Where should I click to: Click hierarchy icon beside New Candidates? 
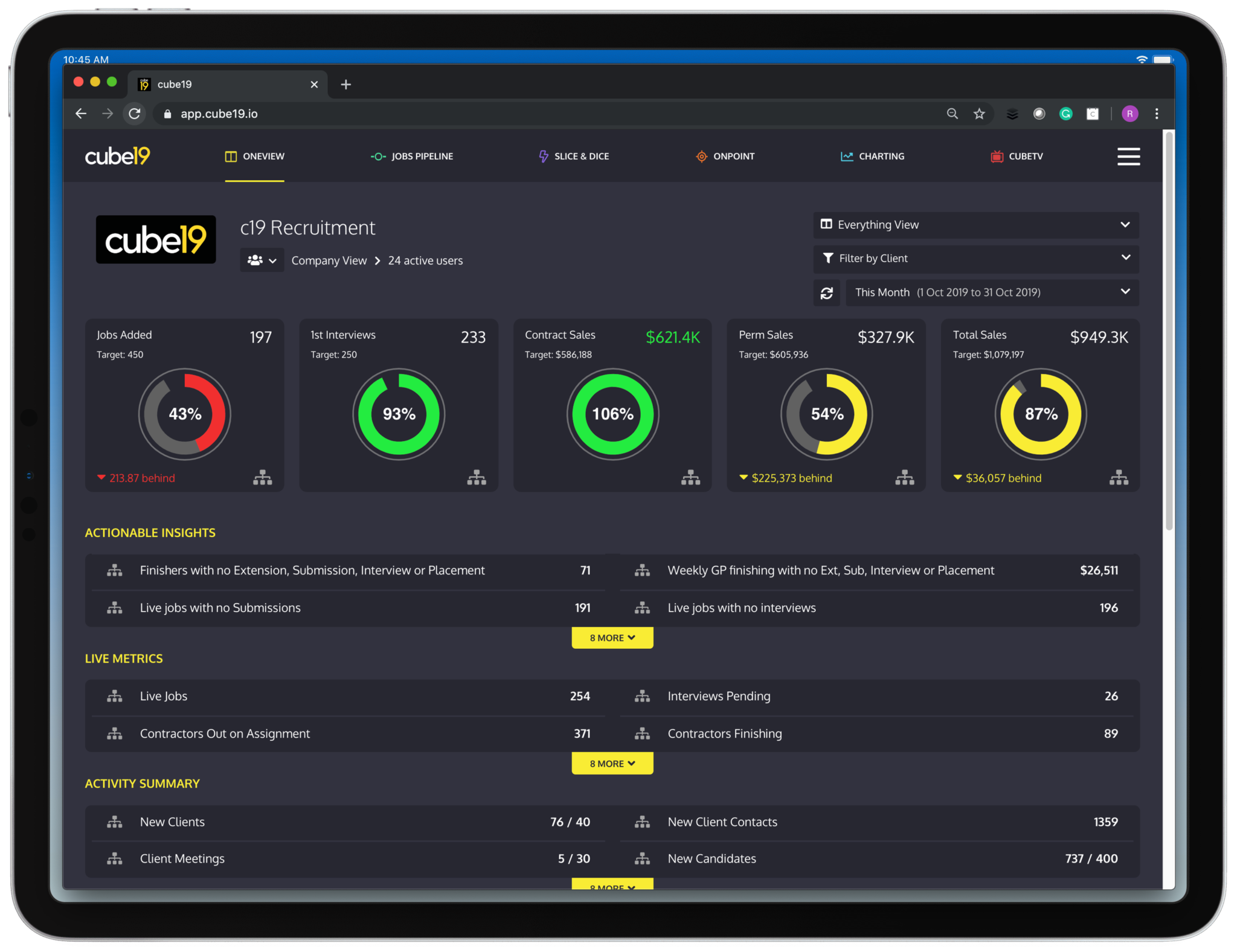[642, 858]
